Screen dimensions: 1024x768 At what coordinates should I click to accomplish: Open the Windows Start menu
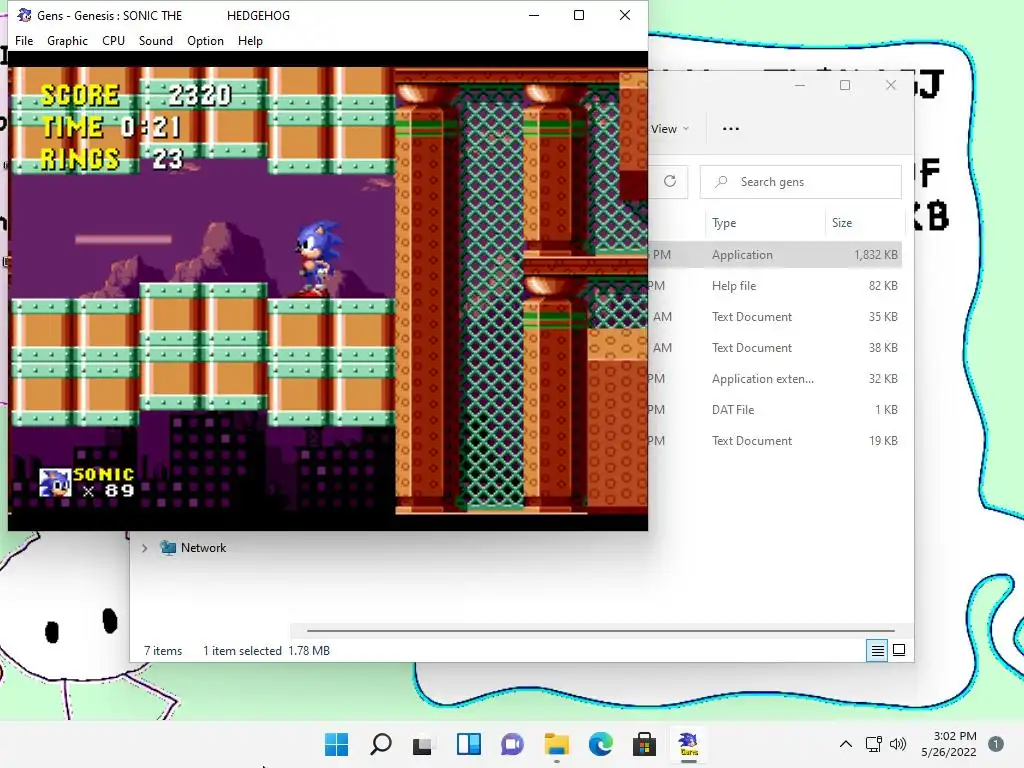(336, 744)
